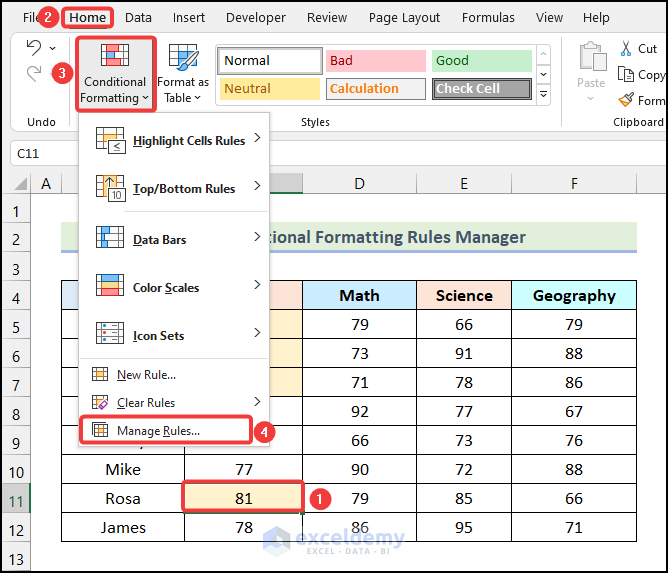
Task: Expand Data Bars submenu arrow
Action: [x=257, y=236]
